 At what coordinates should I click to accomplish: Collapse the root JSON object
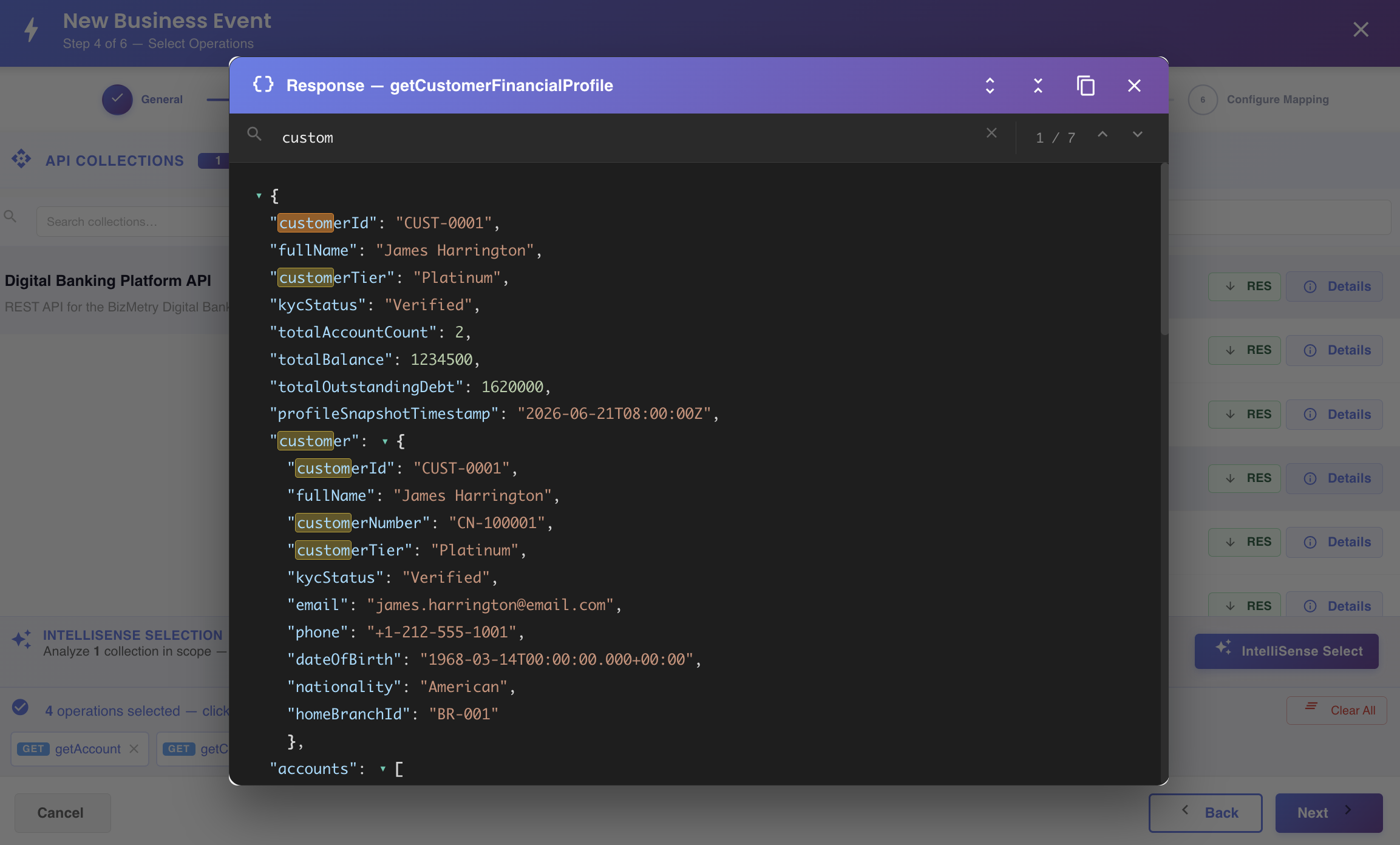coord(259,195)
